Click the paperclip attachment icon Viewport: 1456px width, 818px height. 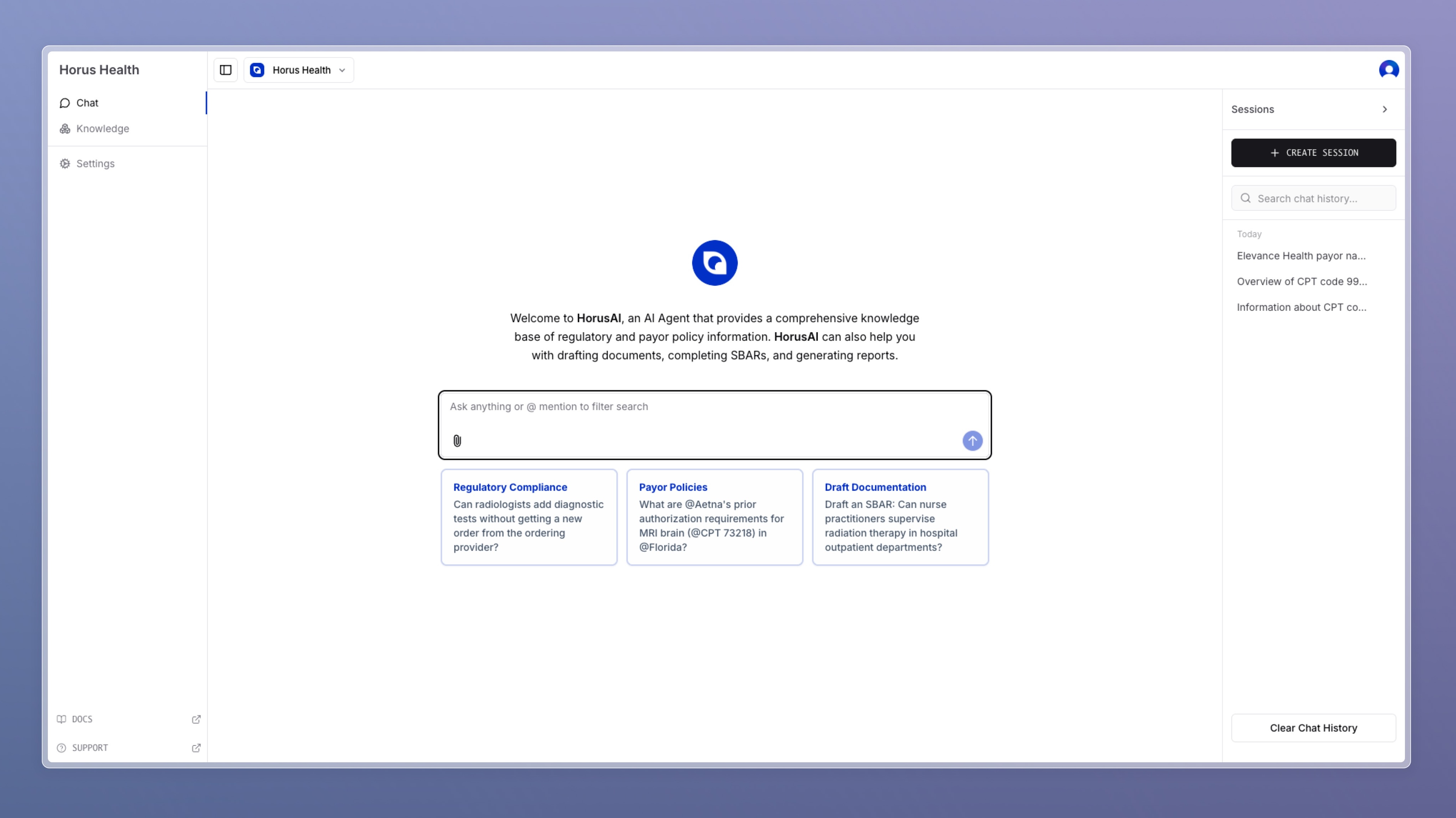(x=457, y=441)
